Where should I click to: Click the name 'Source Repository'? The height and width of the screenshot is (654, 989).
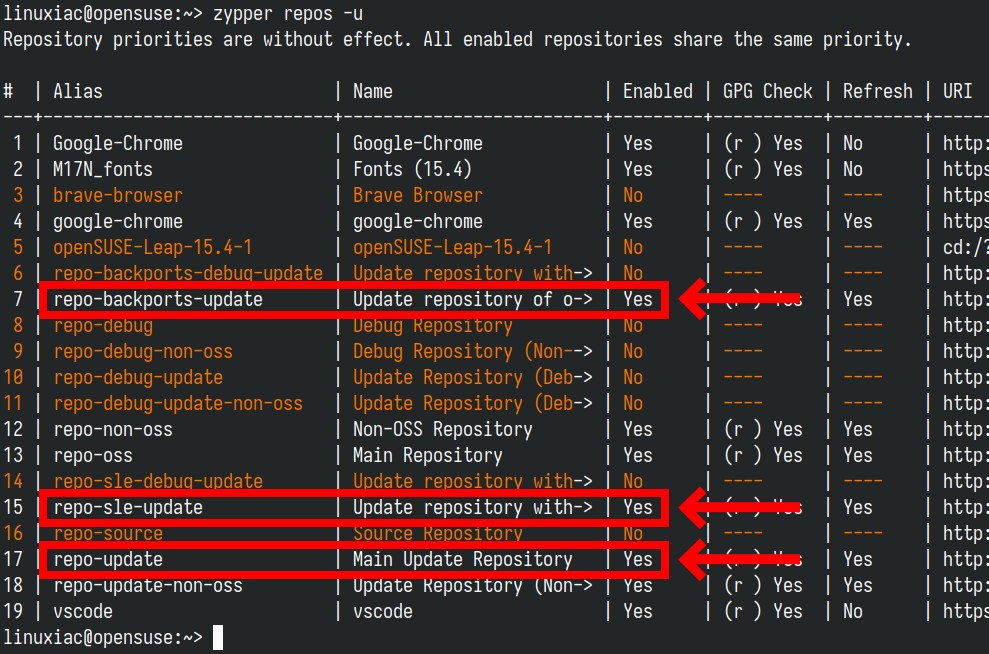tap(437, 534)
